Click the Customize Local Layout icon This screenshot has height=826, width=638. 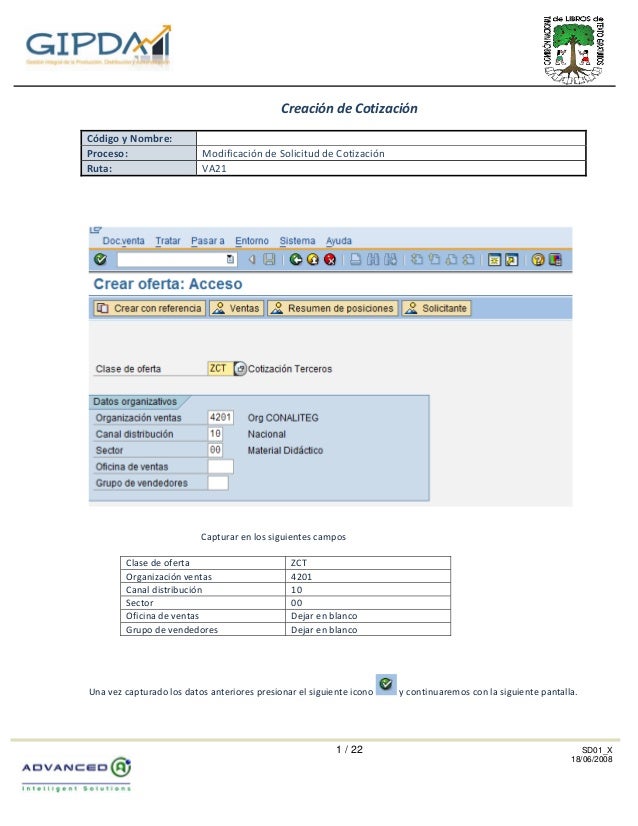pyautogui.click(x=555, y=259)
